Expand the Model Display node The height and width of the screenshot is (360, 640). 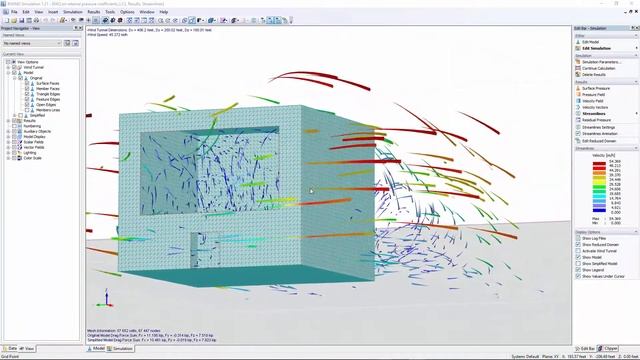click(8, 137)
